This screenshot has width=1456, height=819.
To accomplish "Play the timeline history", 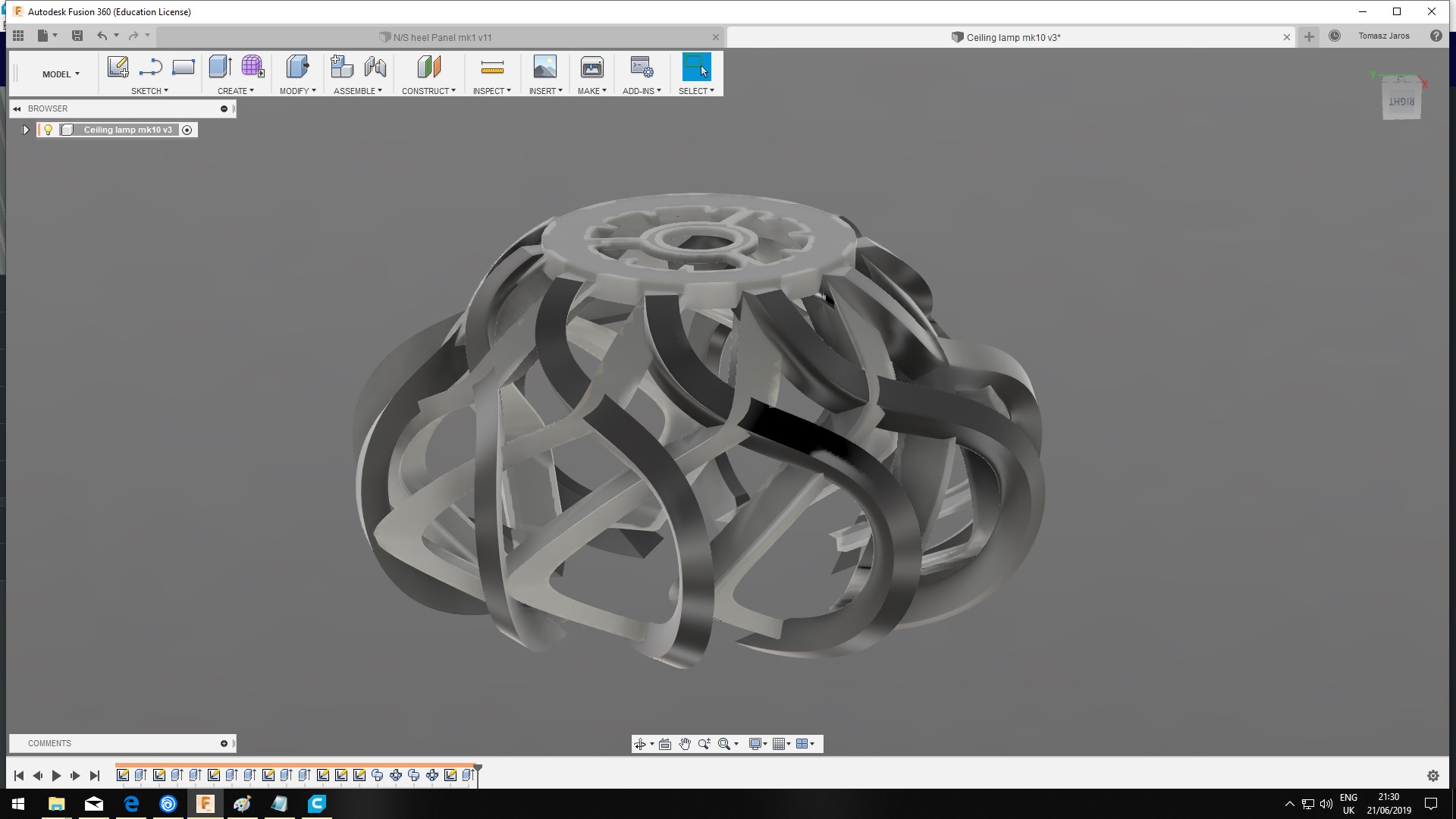I will coord(56,776).
